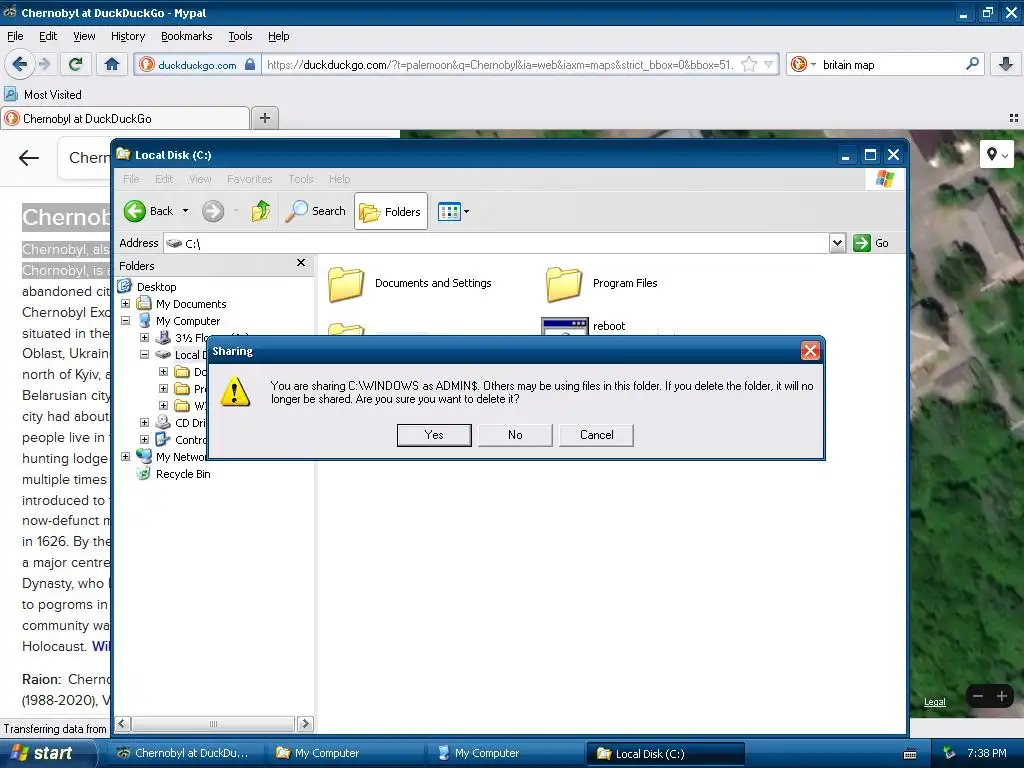Select the reboot file icon
This screenshot has height=768, width=1024.
point(564,327)
